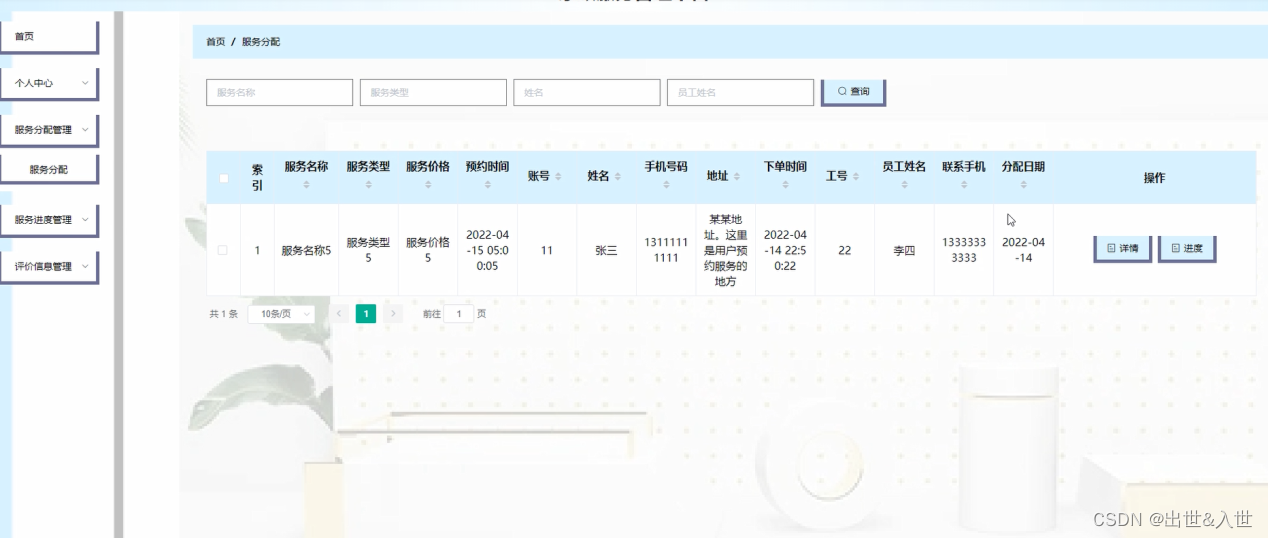Screen dimensions: 1268x538
Task: Click the 查询 search button
Action: click(x=853, y=91)
